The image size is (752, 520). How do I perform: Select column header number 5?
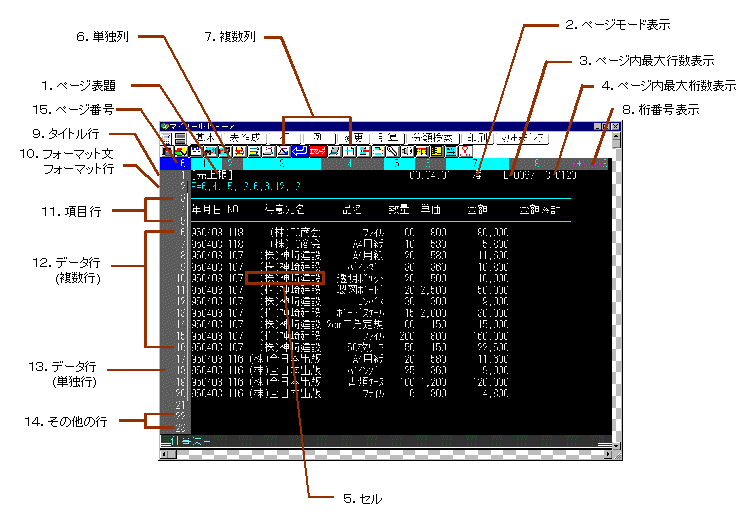399,164
